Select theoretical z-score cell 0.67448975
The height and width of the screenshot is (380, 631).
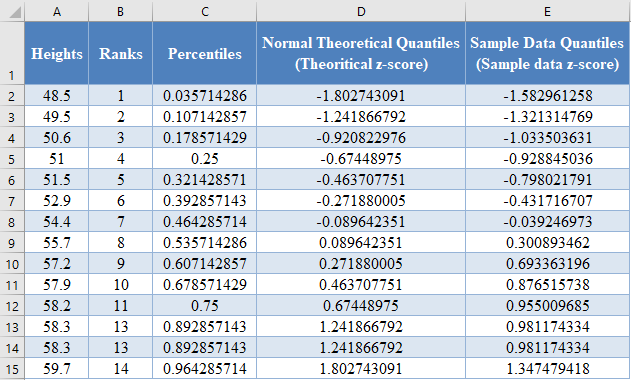point(361,306)
